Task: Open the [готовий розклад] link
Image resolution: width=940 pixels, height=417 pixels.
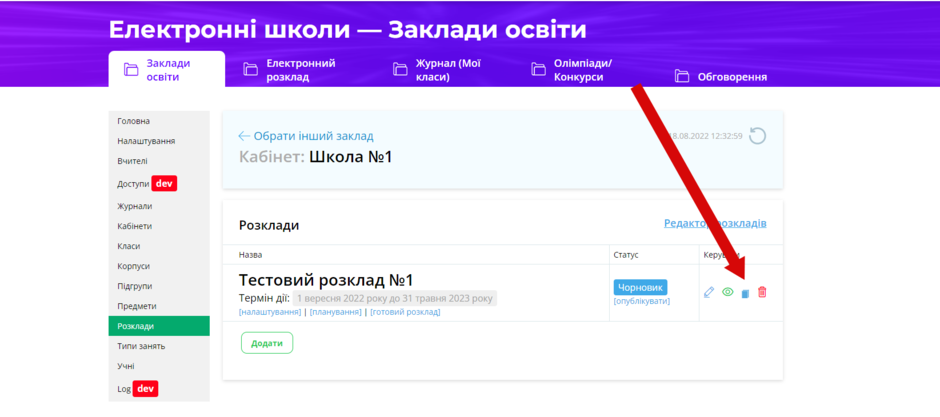Action: coord(405,312)
